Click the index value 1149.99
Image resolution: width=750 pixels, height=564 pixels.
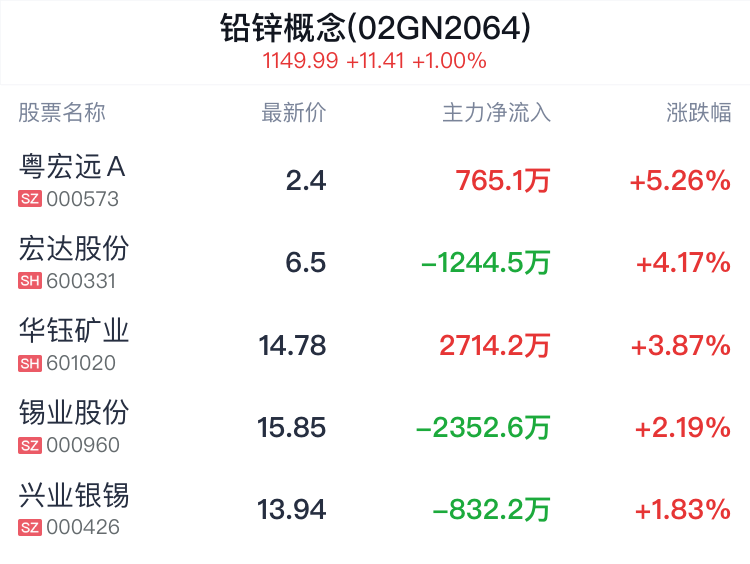[x=300, y=61]
